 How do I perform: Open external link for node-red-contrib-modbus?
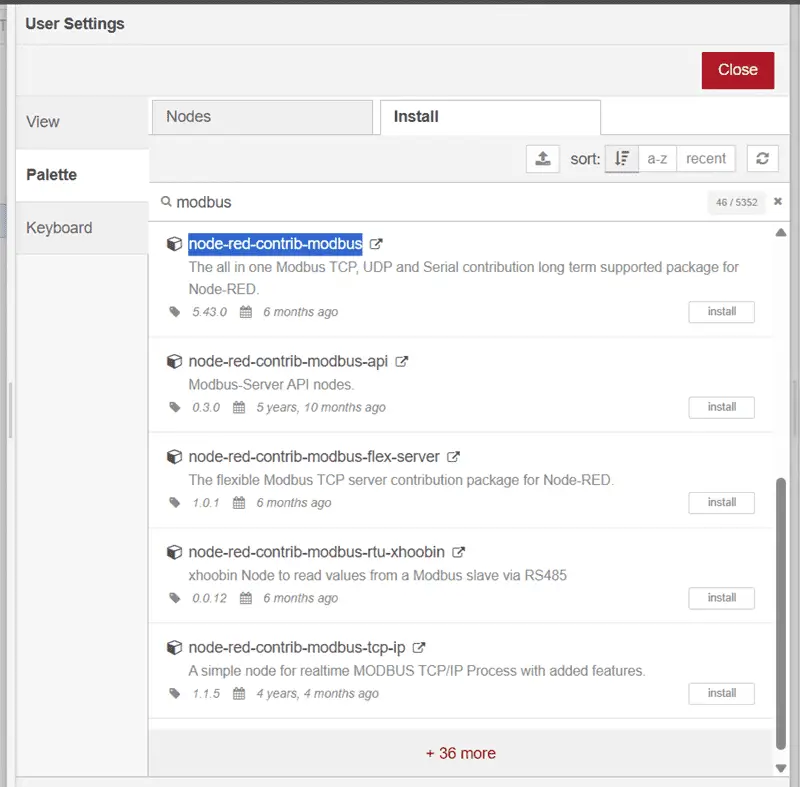tap(376, 244)
